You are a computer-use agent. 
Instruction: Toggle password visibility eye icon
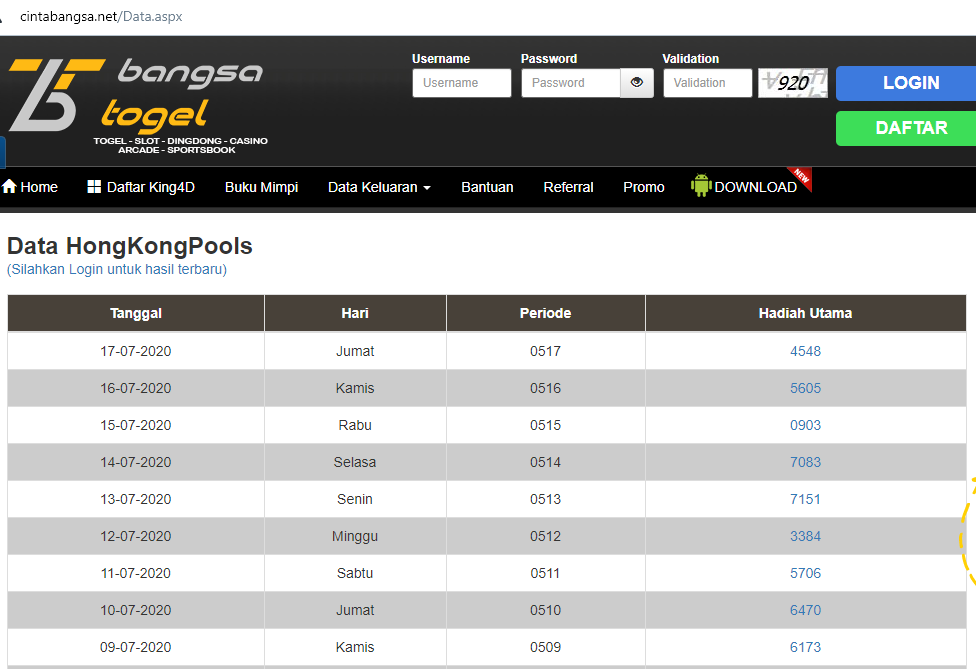point(637,83)
